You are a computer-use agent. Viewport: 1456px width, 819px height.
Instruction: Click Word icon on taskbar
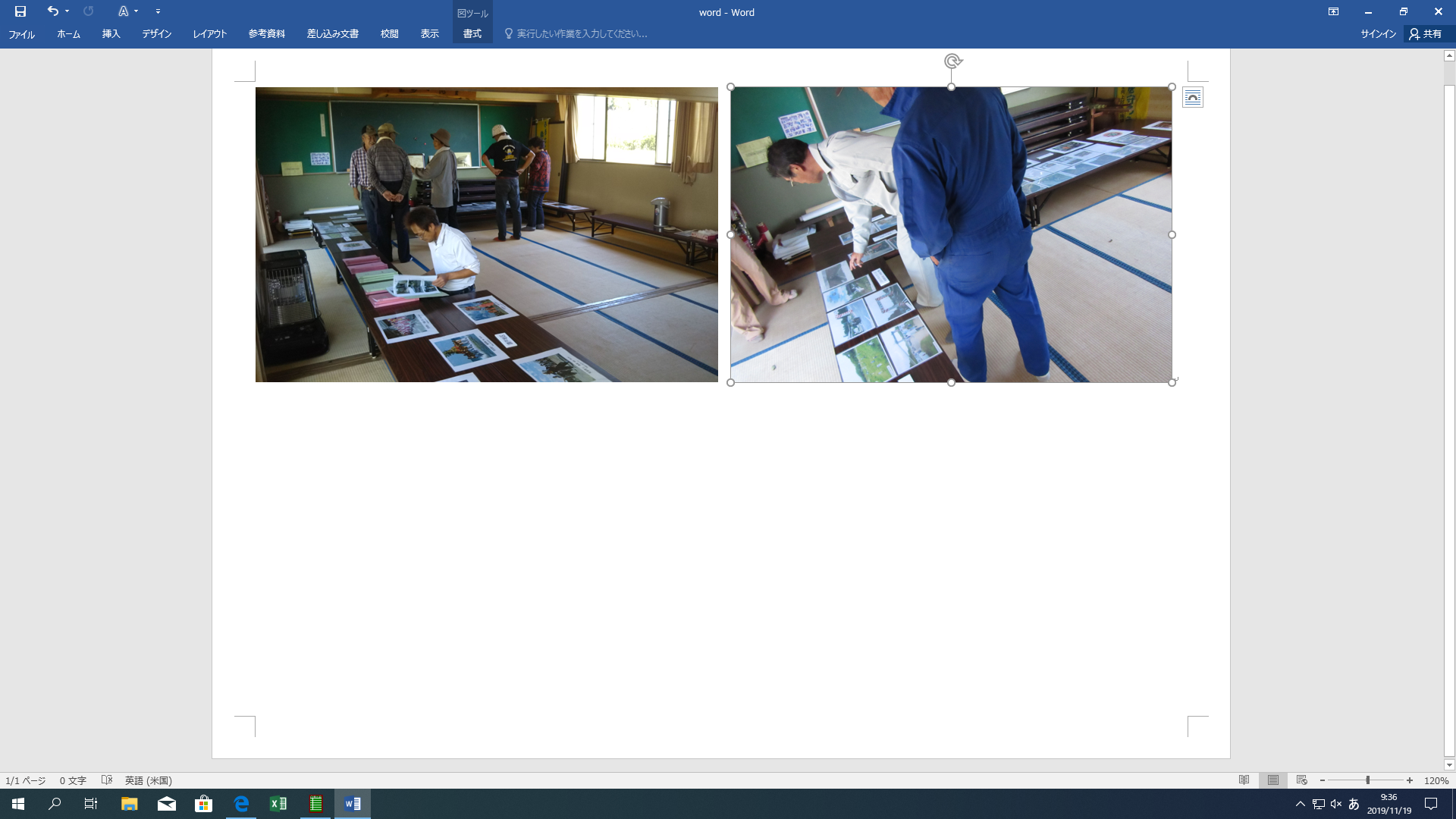353,804
